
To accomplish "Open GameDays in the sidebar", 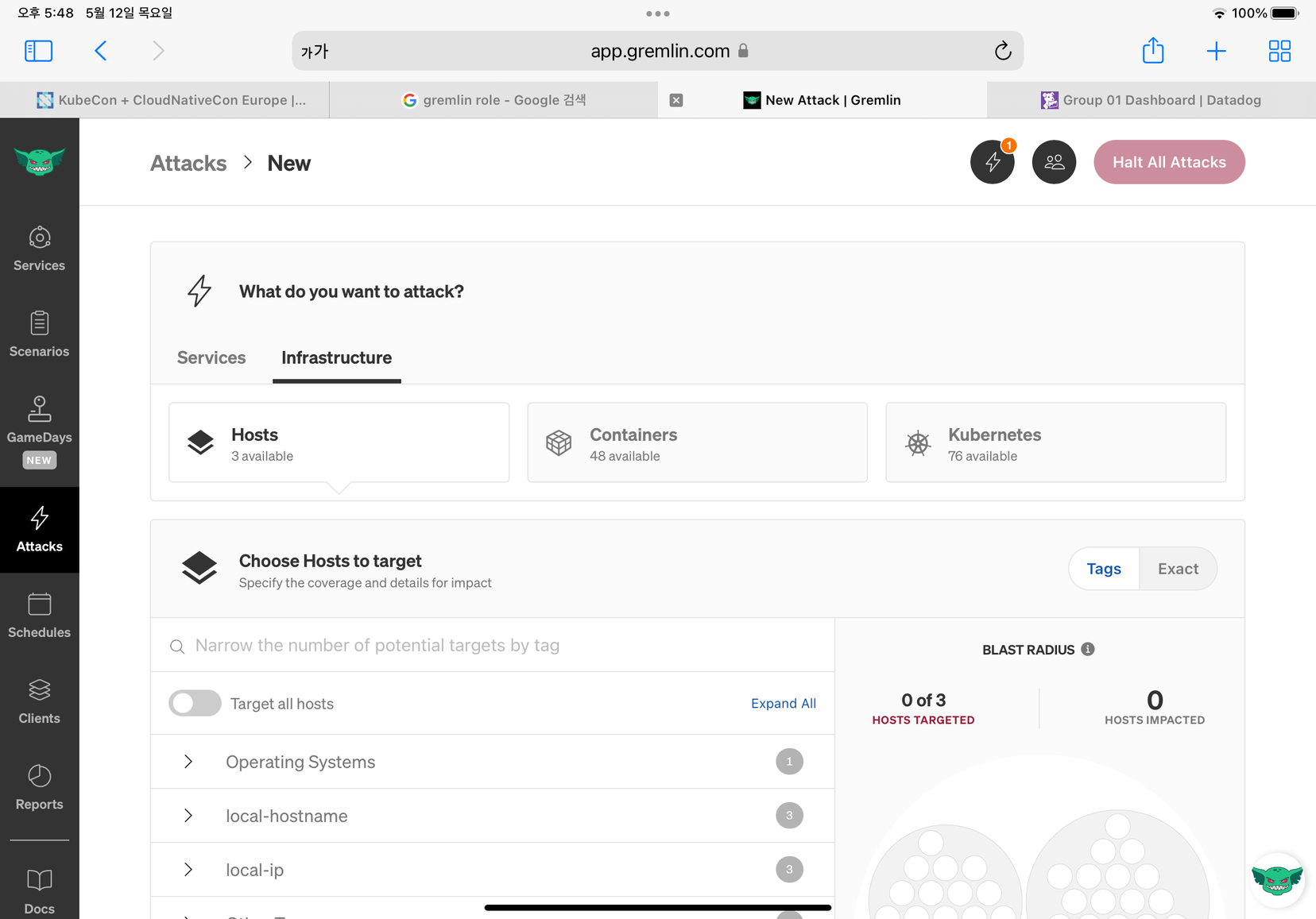I will [40, 431].
